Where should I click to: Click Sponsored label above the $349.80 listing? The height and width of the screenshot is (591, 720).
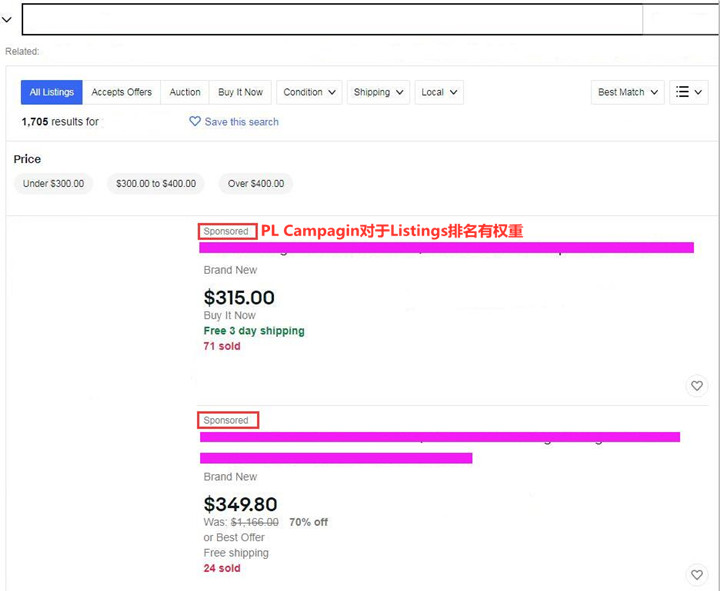227,420
